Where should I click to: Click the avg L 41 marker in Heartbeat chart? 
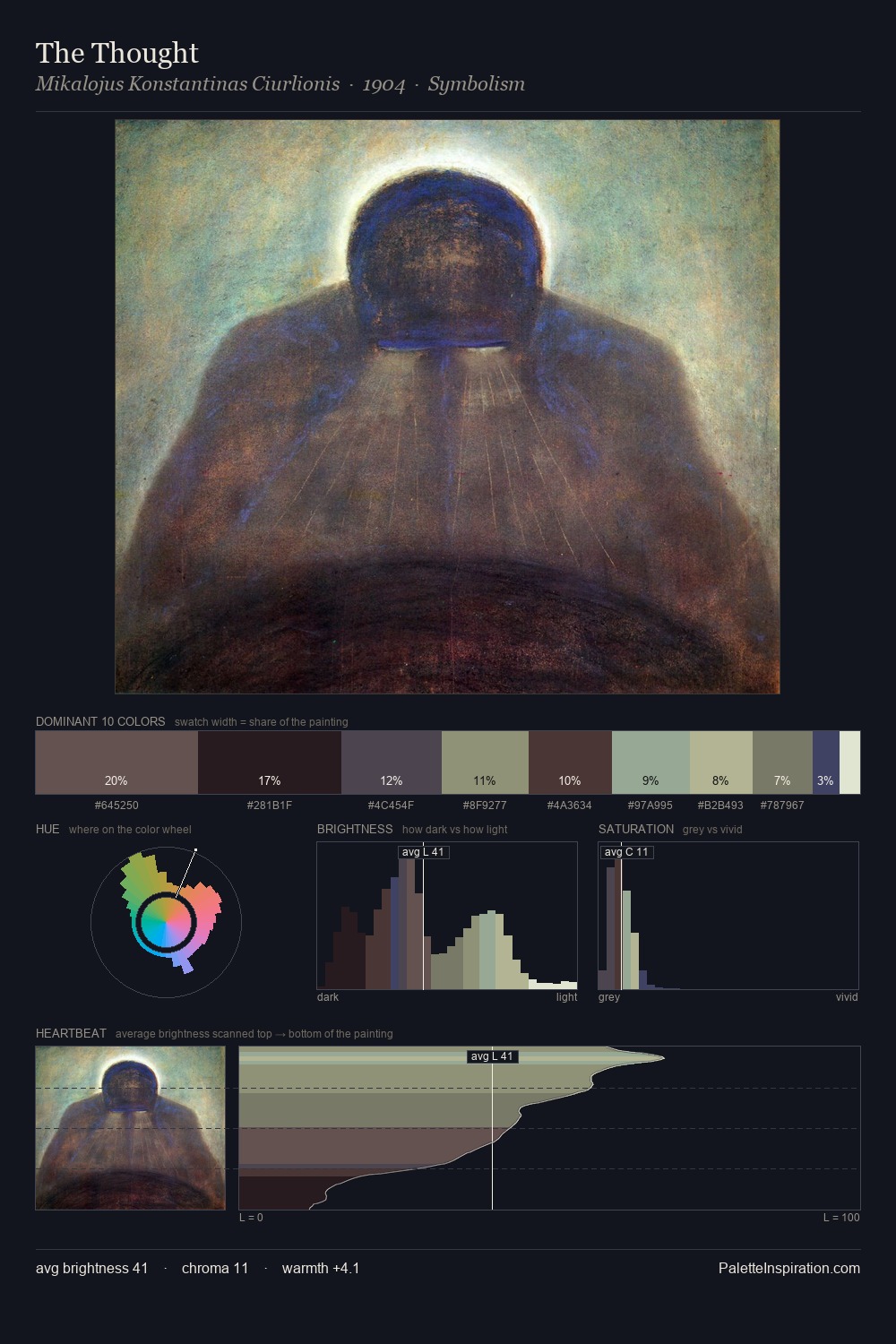click(493, 1056)
